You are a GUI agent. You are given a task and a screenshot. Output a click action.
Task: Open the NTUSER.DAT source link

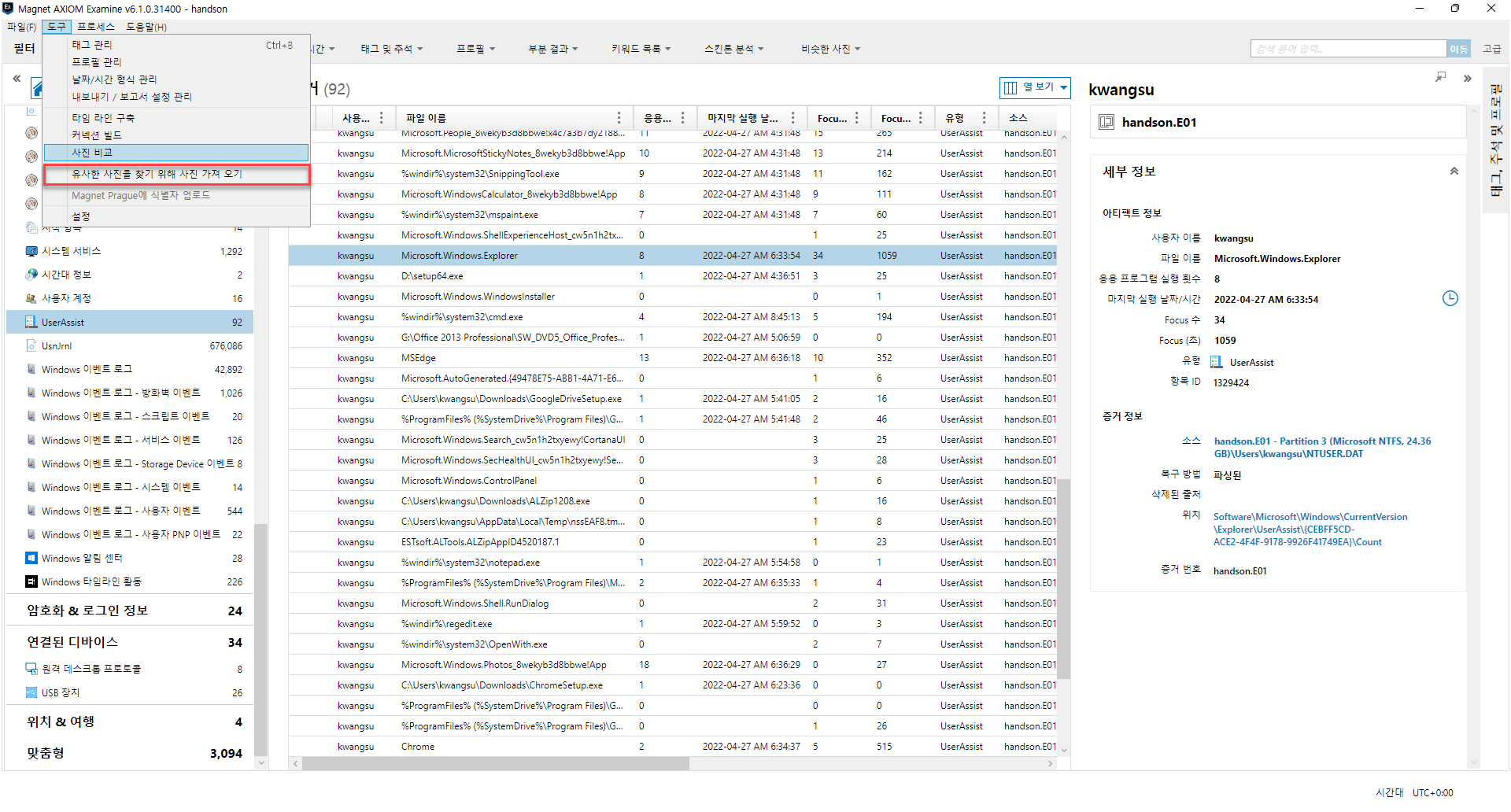1322,448
